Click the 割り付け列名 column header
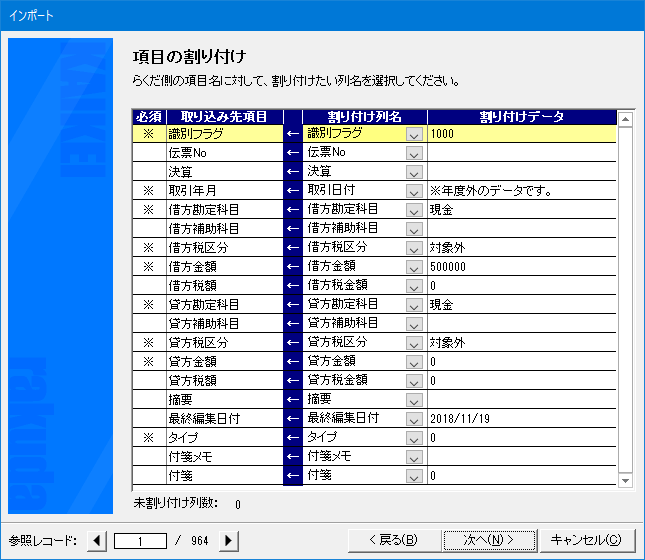Viewport: 645px width, 560px height. [365, 117]
